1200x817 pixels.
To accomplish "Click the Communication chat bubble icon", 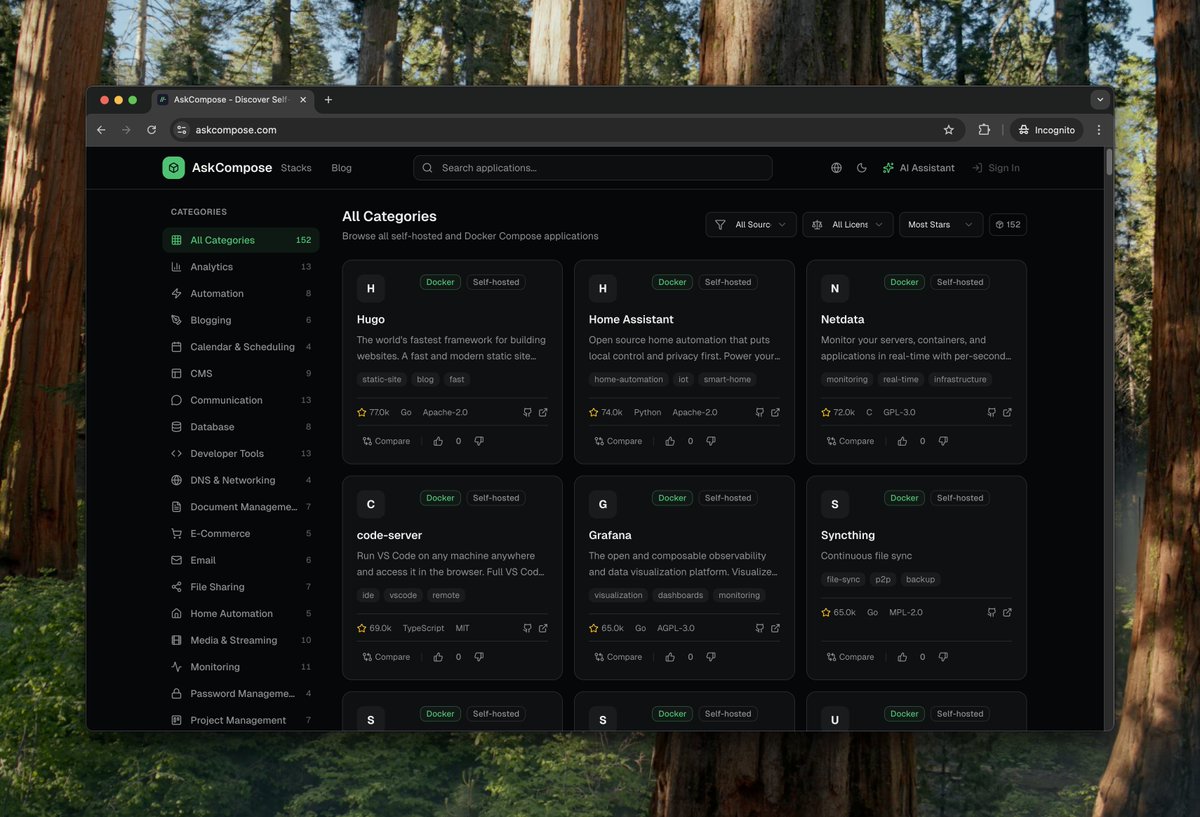I will (x=177, y=400).
